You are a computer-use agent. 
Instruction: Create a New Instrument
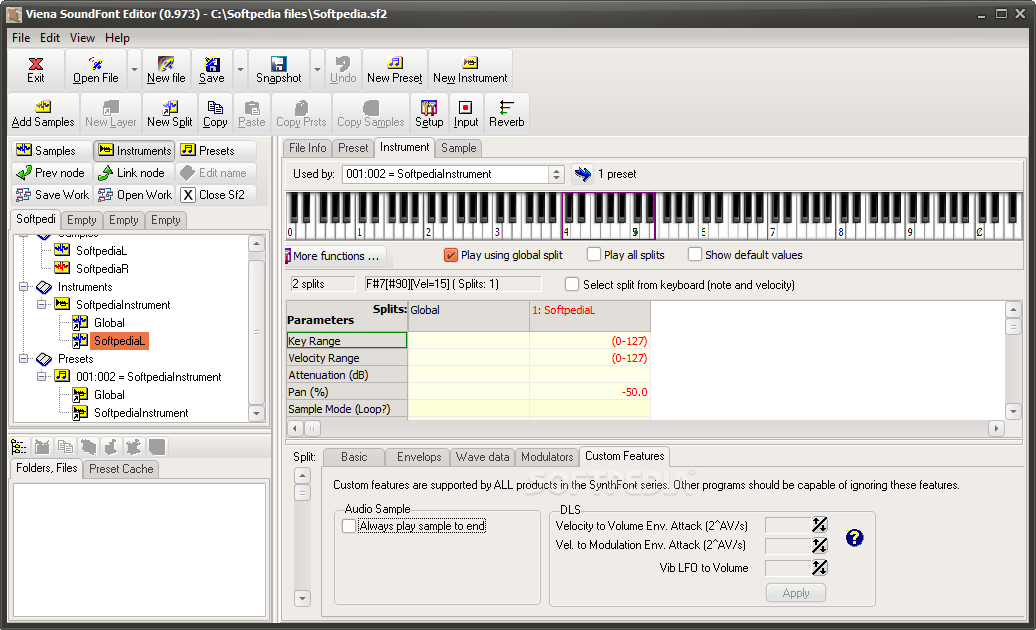pos(470,70)
